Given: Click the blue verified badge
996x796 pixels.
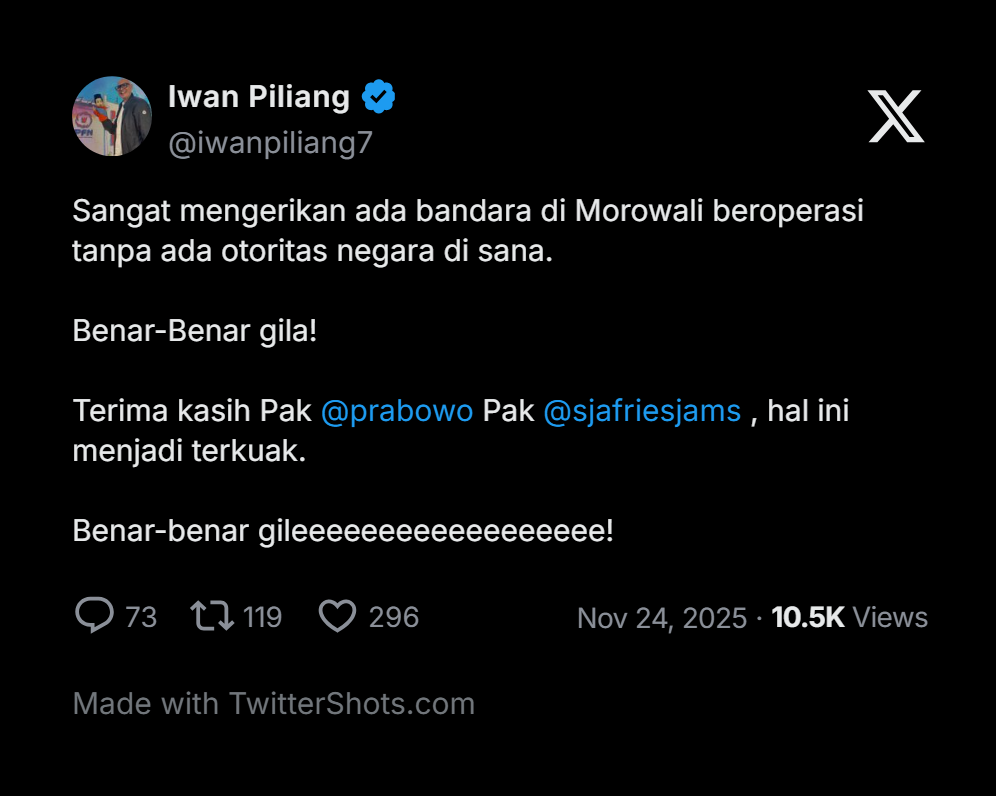Looking at the screenshot, I should 379,97.
